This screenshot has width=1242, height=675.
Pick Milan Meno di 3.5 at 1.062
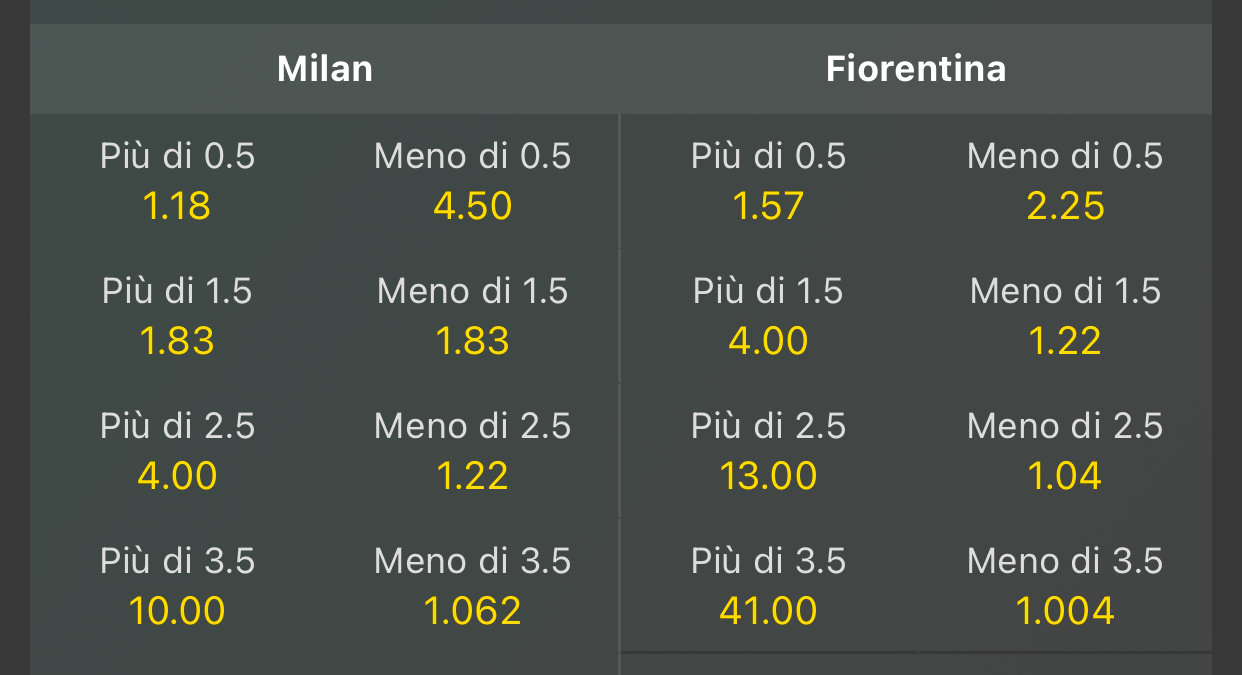[x=472, y=586]
